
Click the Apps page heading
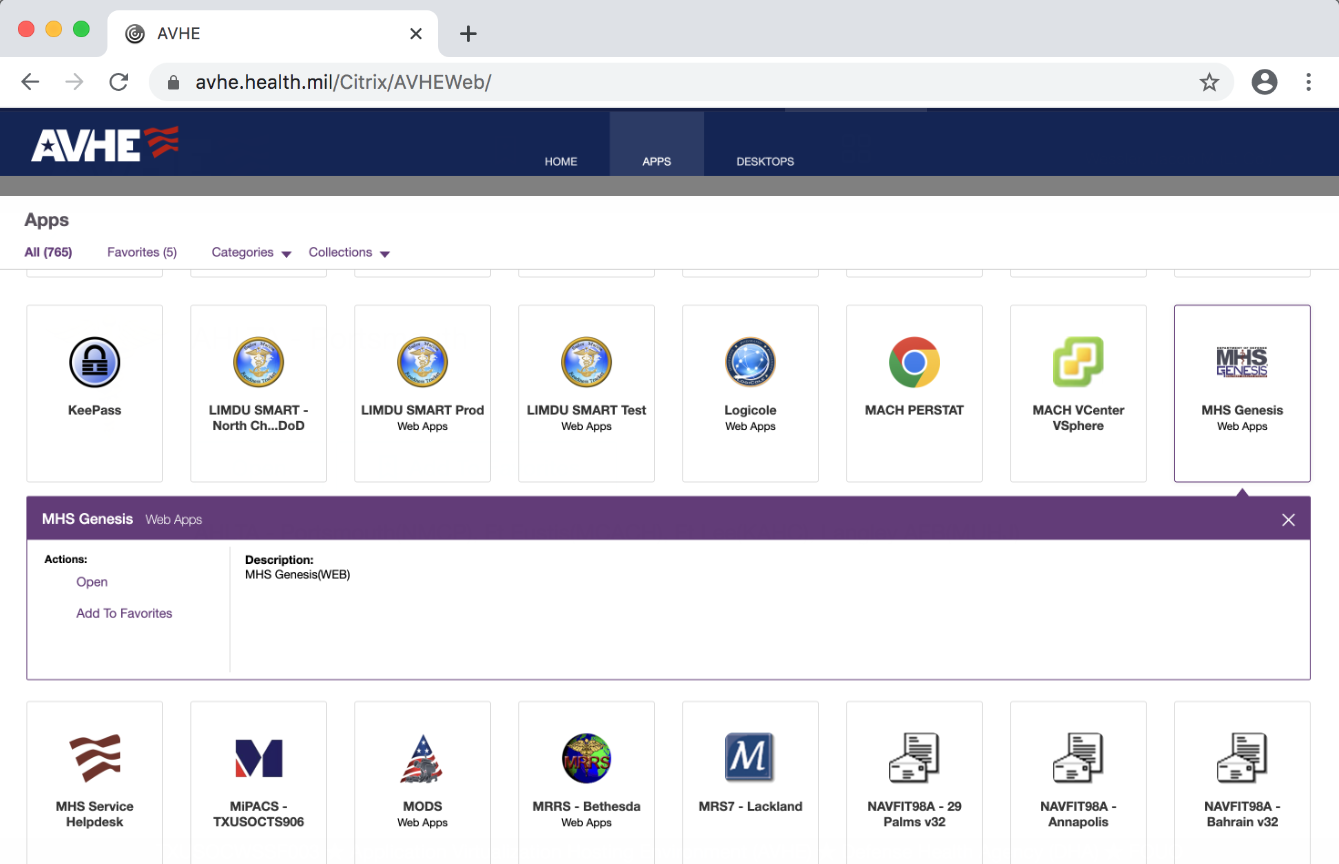point(47,220)
